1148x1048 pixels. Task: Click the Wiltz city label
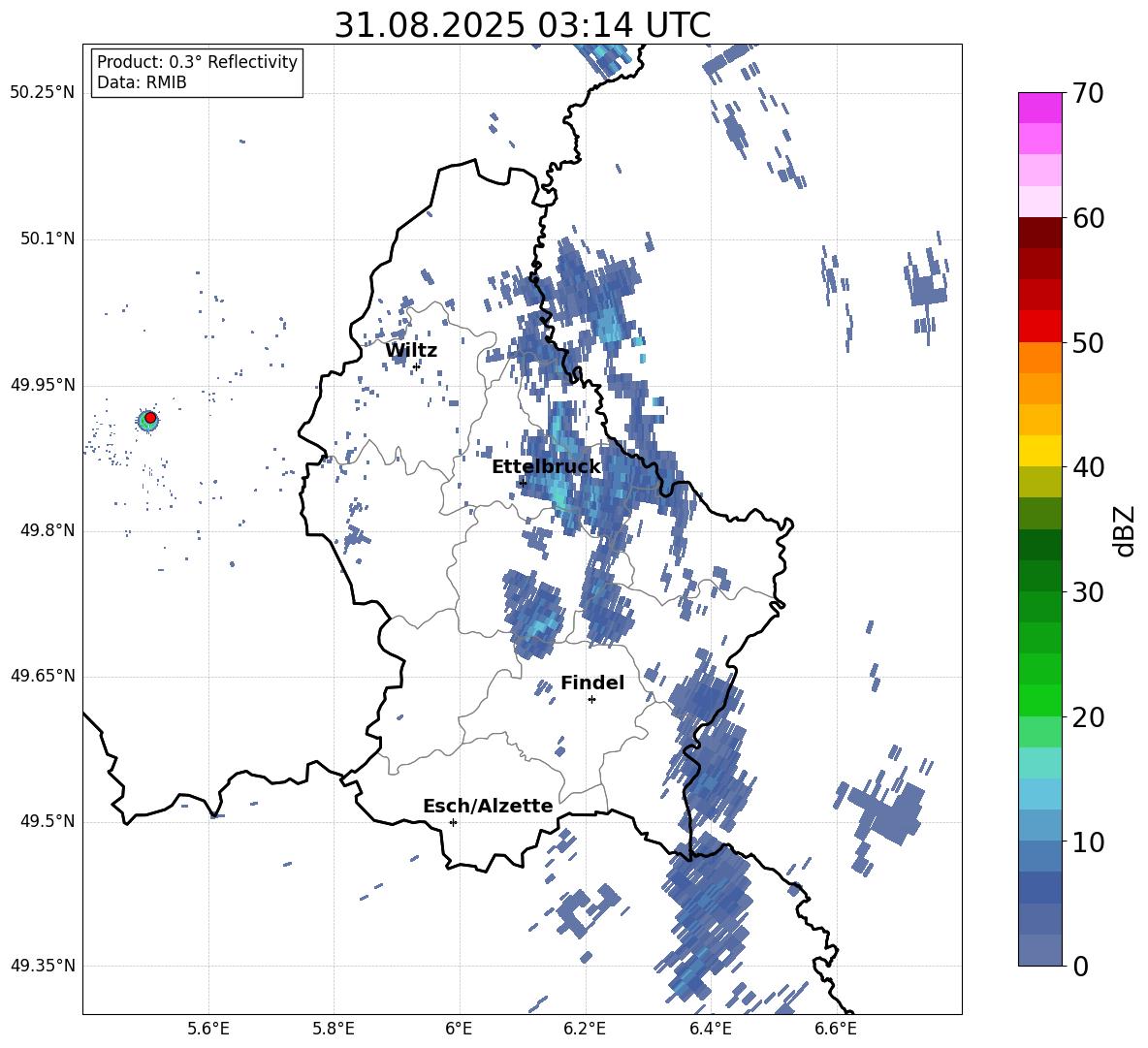[411, 351]
